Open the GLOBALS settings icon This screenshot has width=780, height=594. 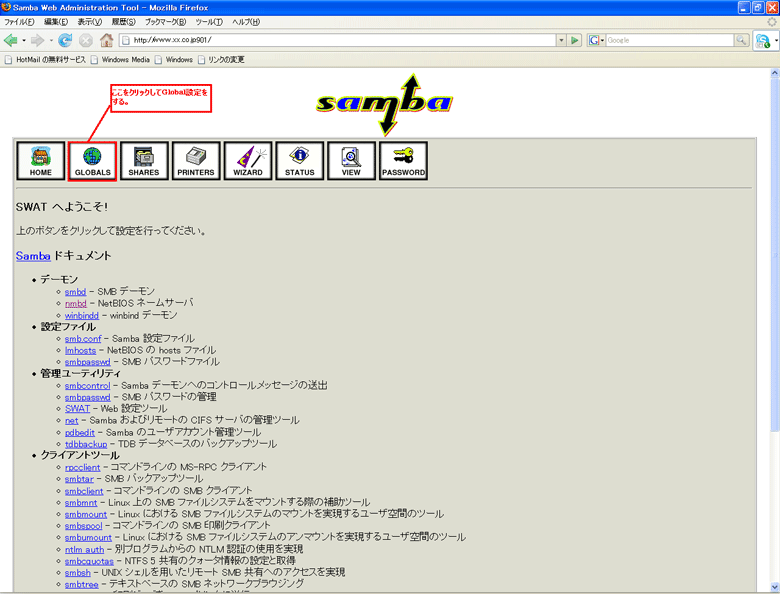pos(93,161)
